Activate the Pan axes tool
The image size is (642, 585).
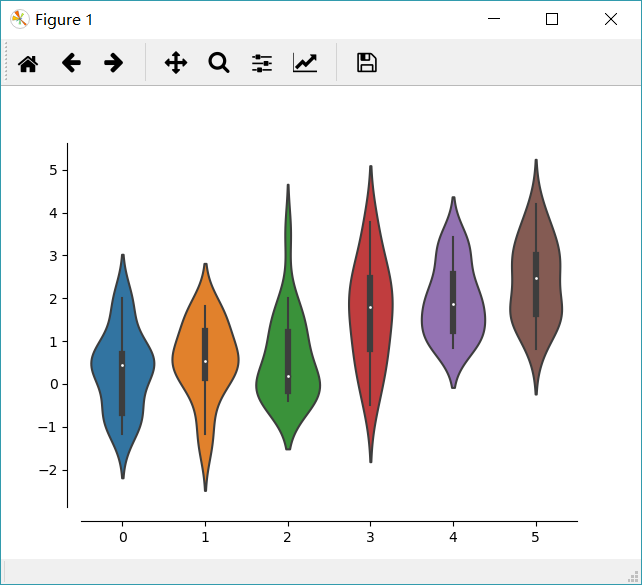click(x=176, y=63)
